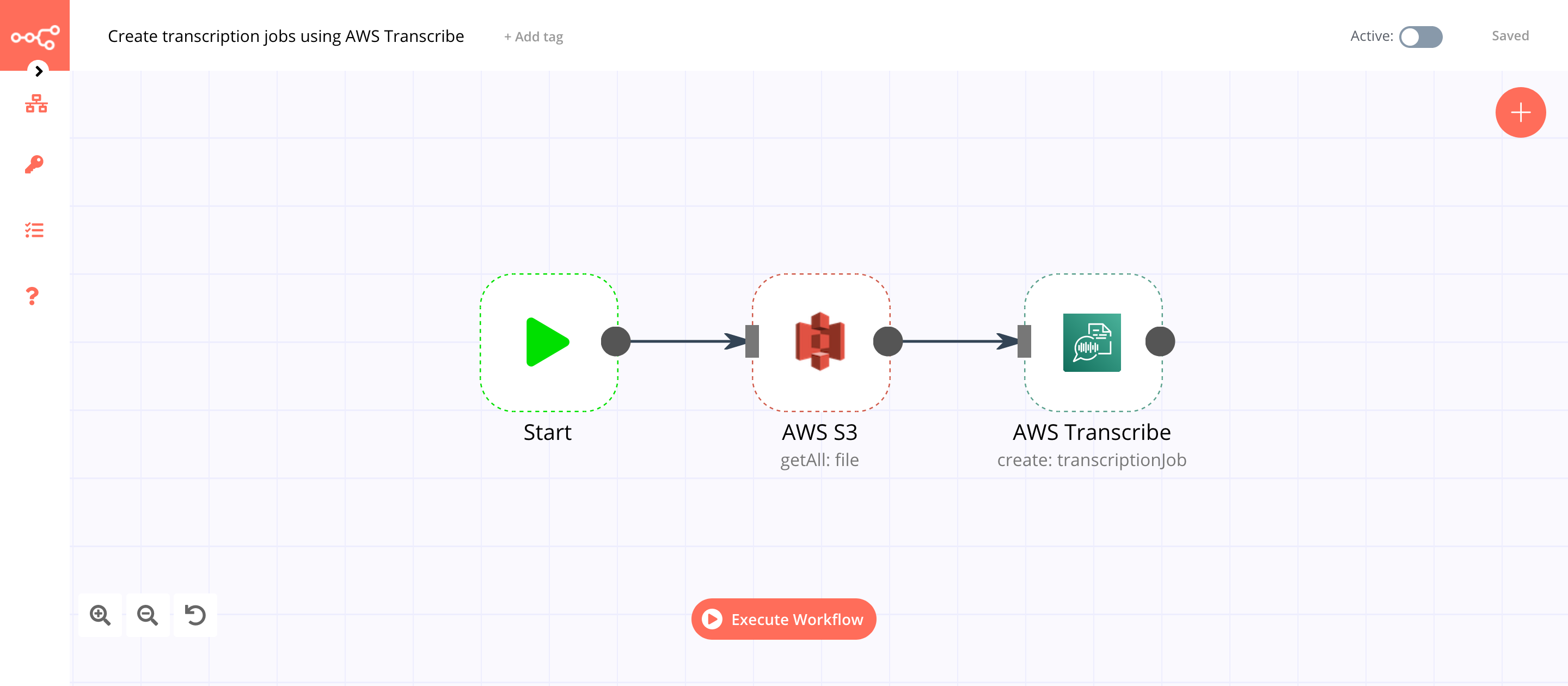Click the AWS Transcribe output dot
Viewport: 1568px width, 686px height.
pyautogui.click(x=1160, y=341)
